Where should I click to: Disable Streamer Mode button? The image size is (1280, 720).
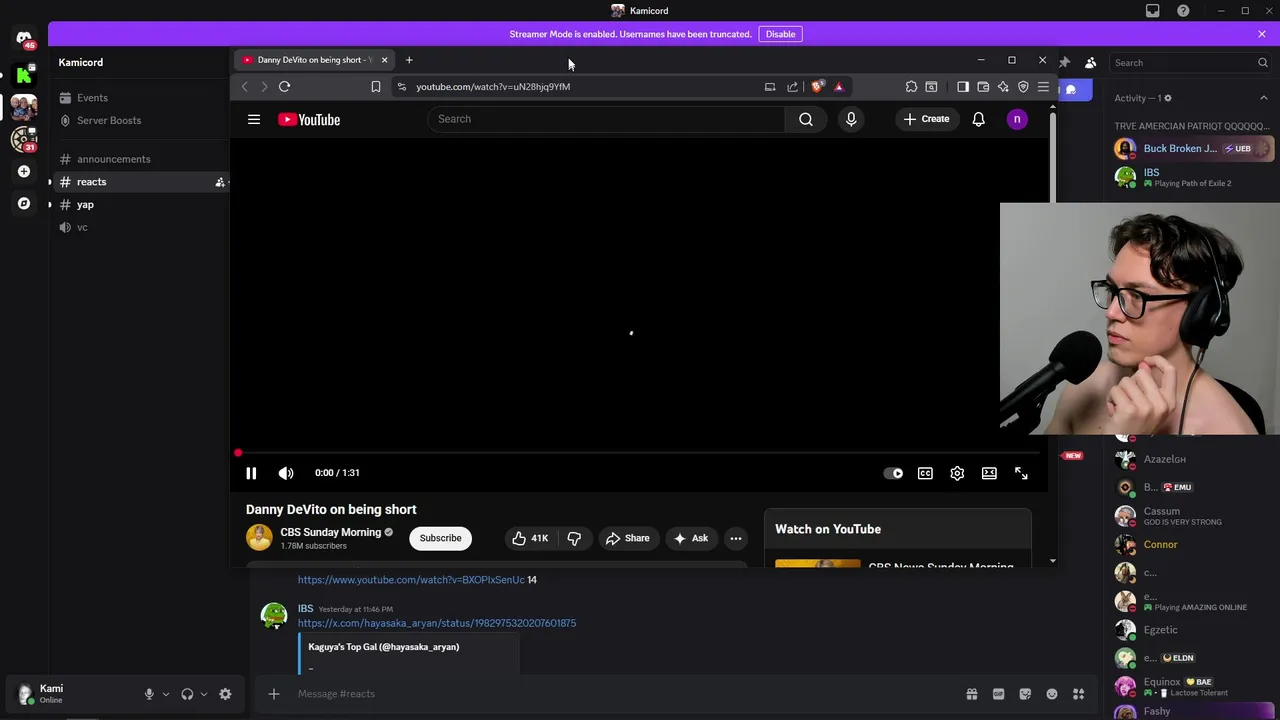pos(780,34)
